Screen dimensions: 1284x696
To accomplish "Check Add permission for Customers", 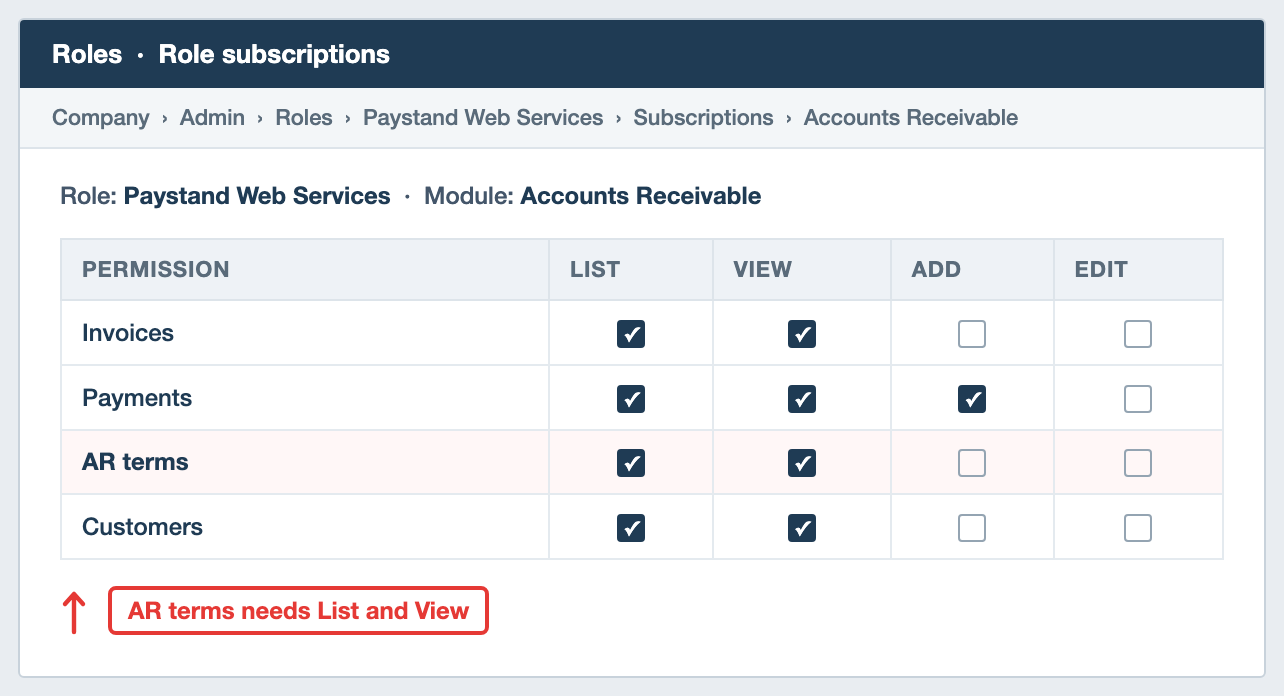I will click(x=972, y=528).
